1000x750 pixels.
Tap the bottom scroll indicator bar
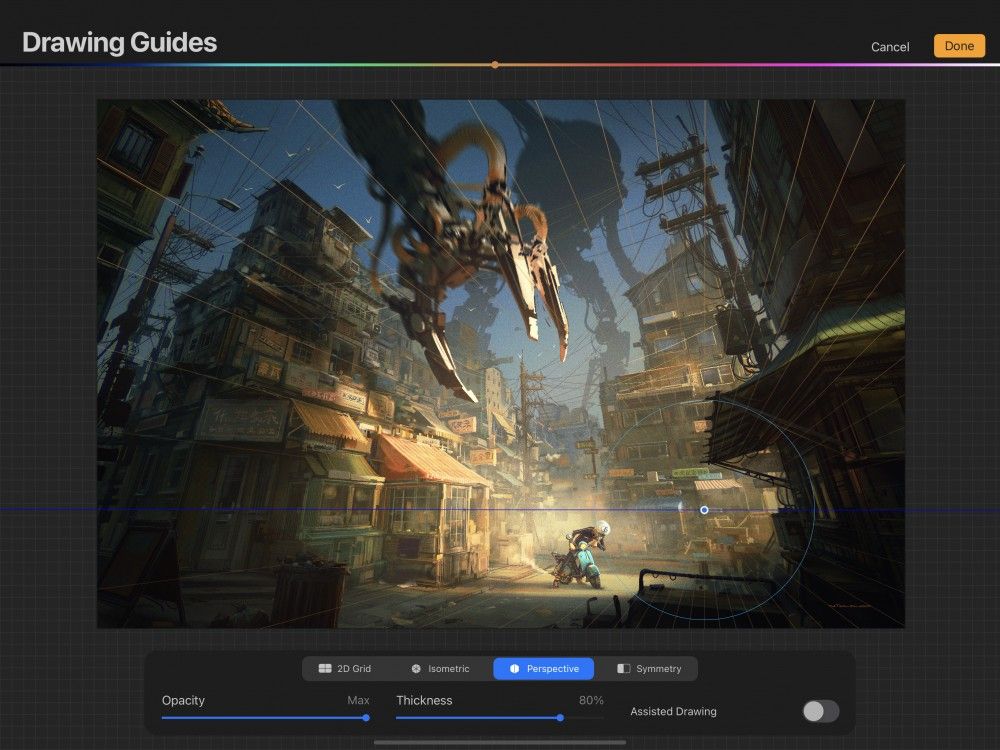[x=500, y=742]
